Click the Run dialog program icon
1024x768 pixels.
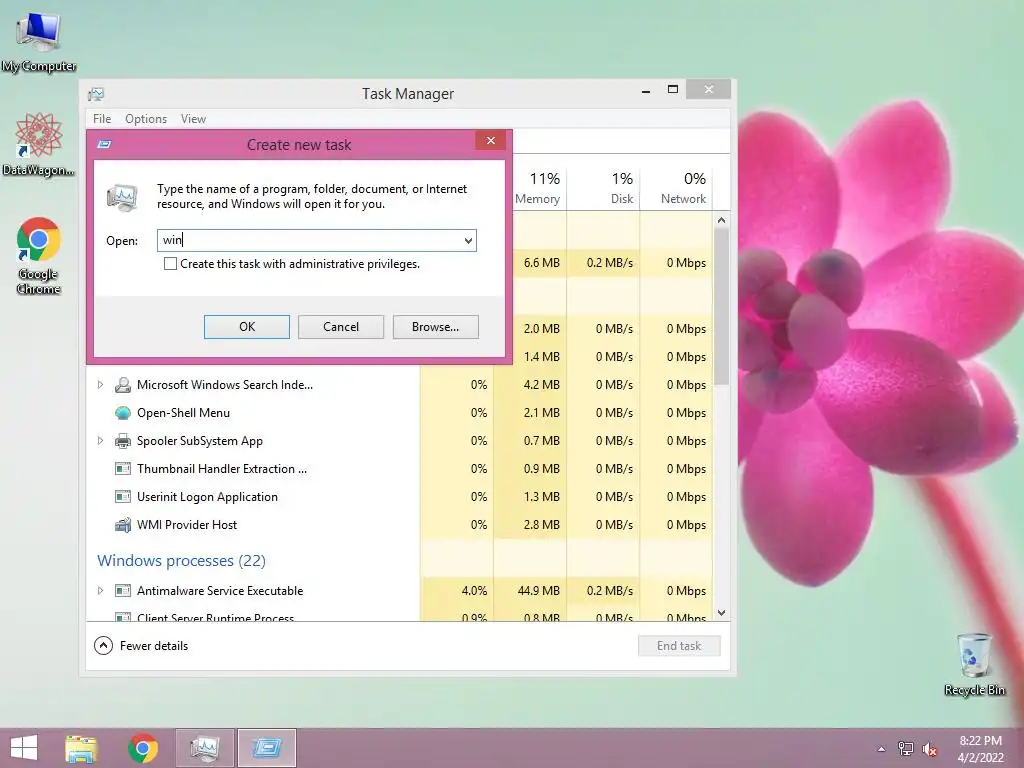123,197
